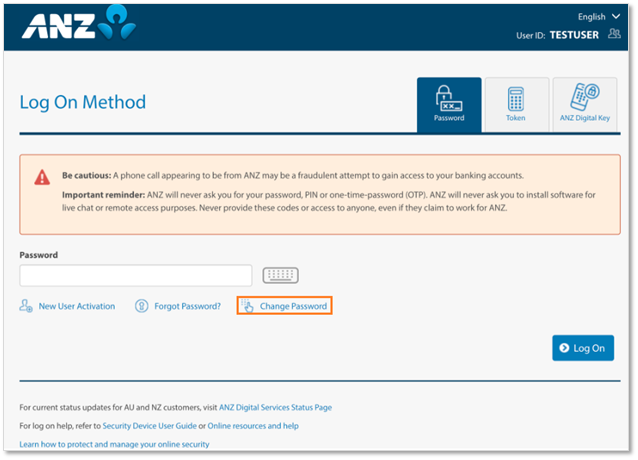Image resolution: width=638 pixels, height=460 pixels.
Task: Click the ANZ logo in header
Action: (x=77, y=28)
